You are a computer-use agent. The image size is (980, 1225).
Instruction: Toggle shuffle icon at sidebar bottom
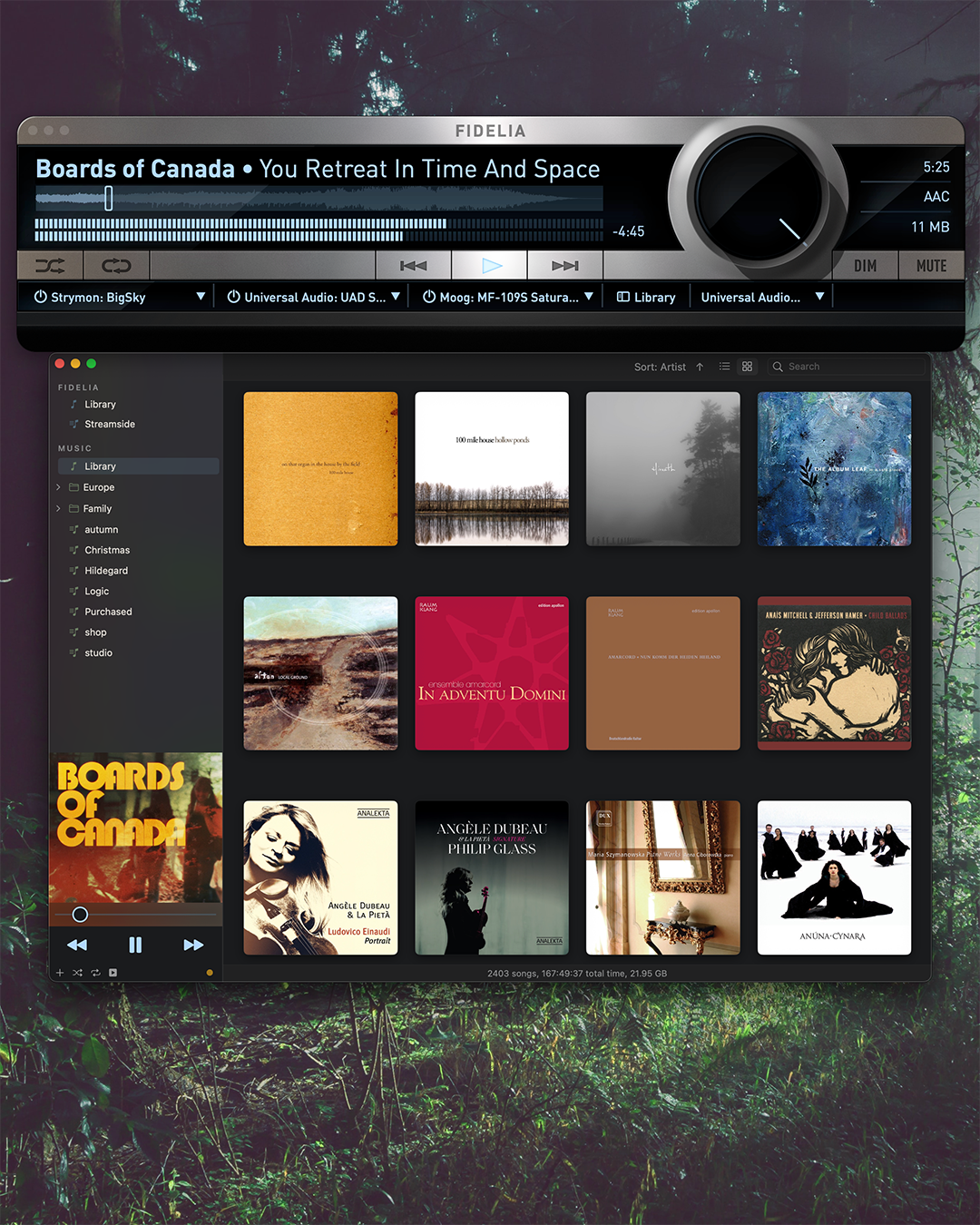coord(77,973)
